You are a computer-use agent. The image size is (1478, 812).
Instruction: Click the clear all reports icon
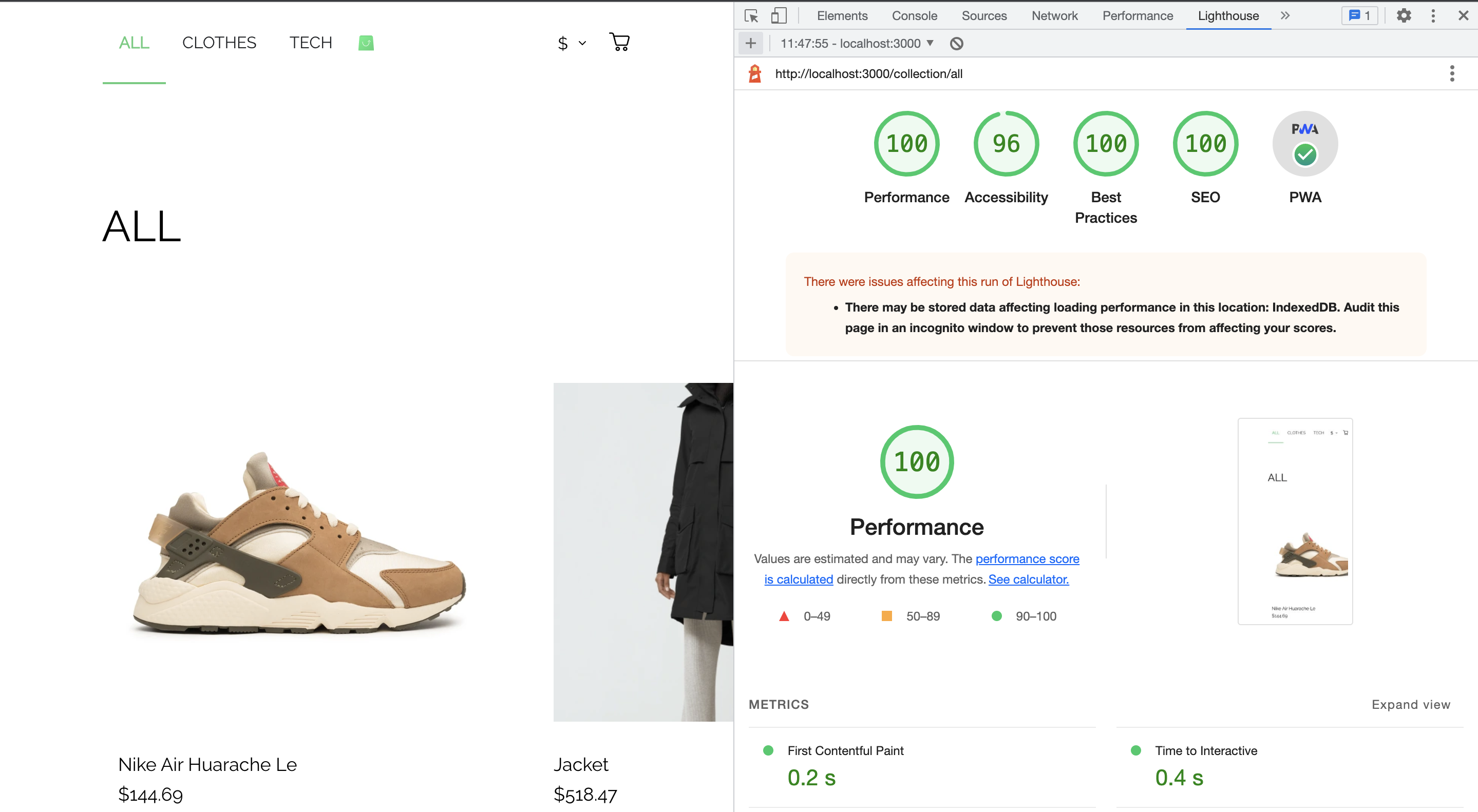point(956,44)
